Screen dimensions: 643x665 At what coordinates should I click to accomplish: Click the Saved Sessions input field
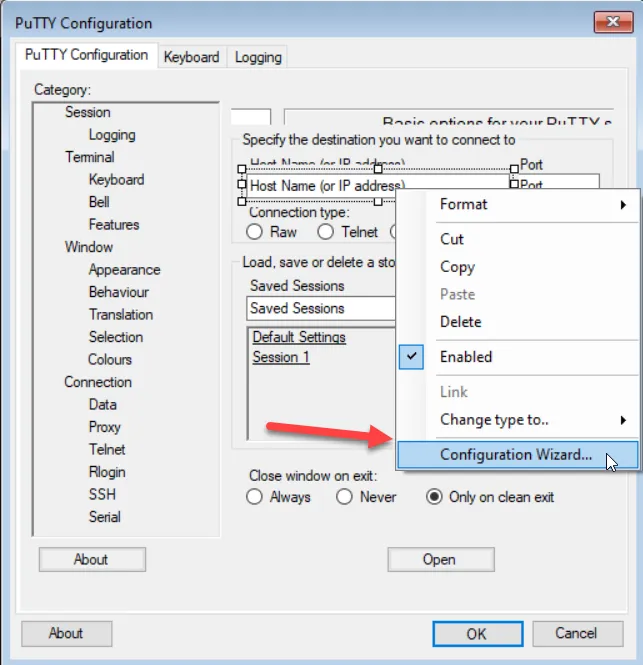click(321, 308)
